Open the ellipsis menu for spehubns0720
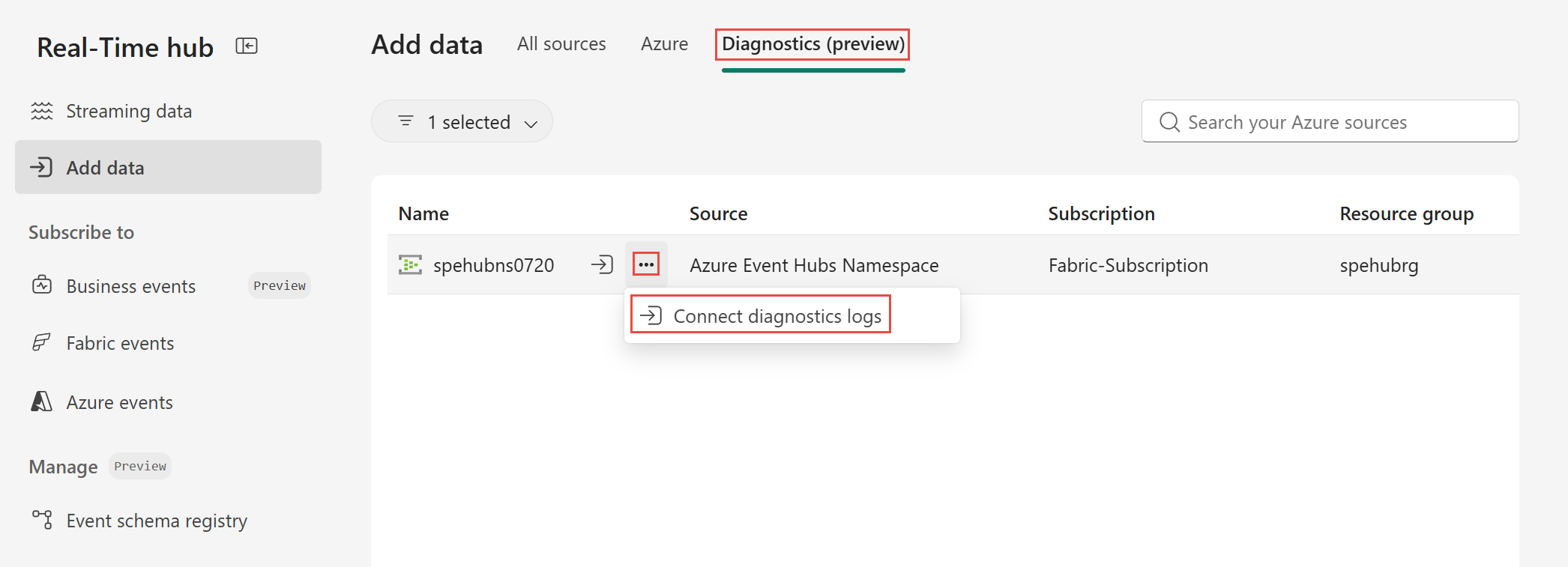The width and height of the screenshot is (1568, 567). 646,264
